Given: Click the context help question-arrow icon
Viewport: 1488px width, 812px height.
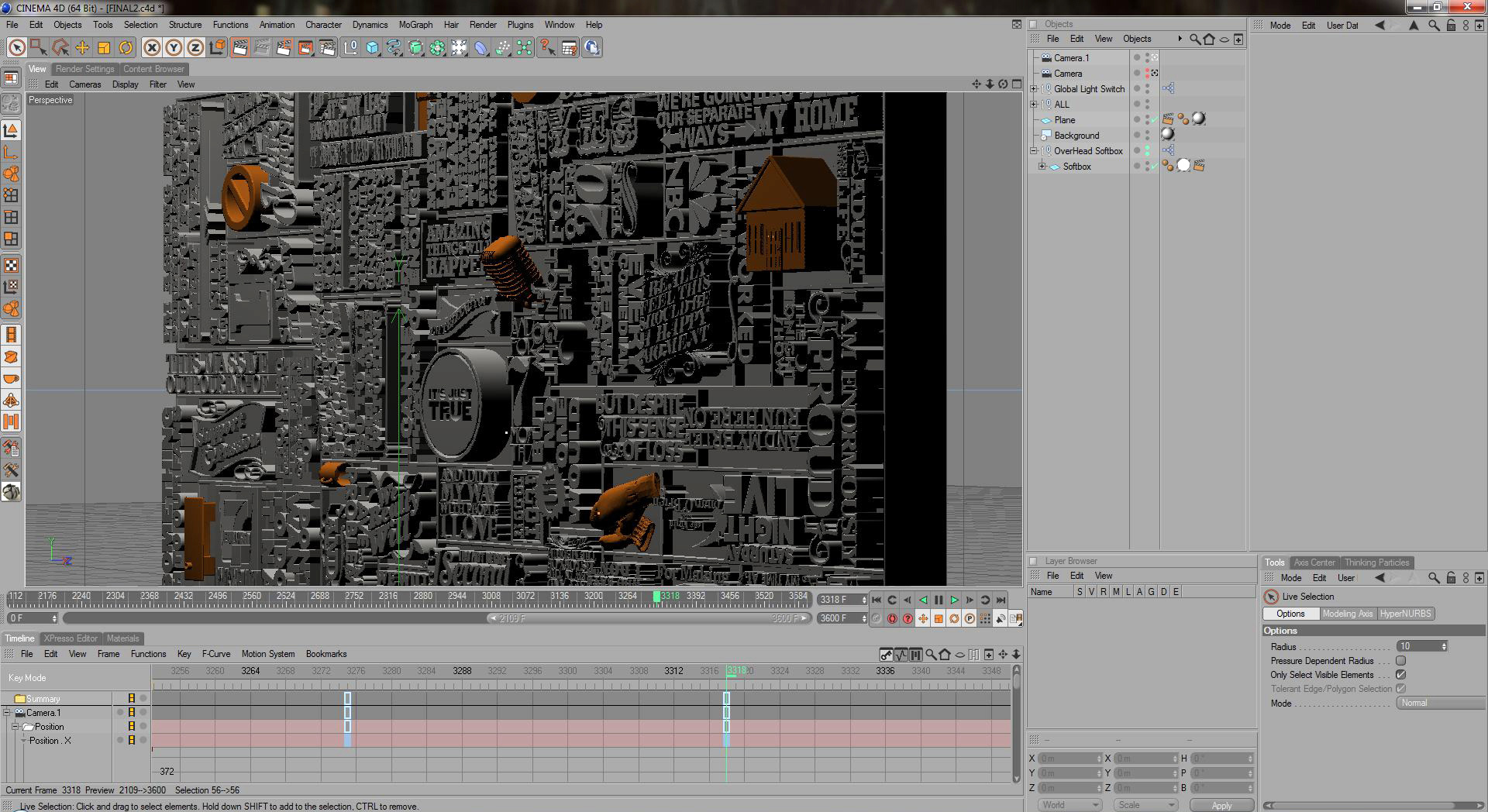Looking at the screenshot, I should click(547, 48).
